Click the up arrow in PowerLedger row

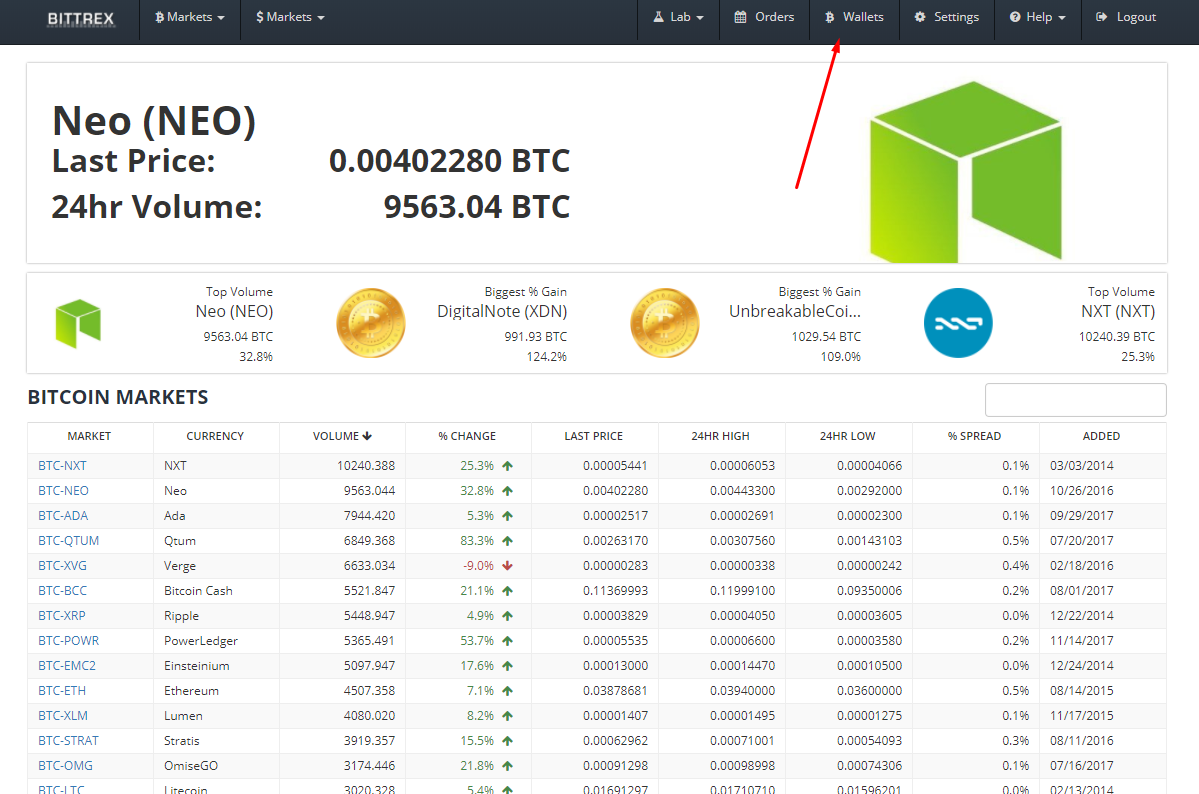pyautogui.click(x=507, y=641)
